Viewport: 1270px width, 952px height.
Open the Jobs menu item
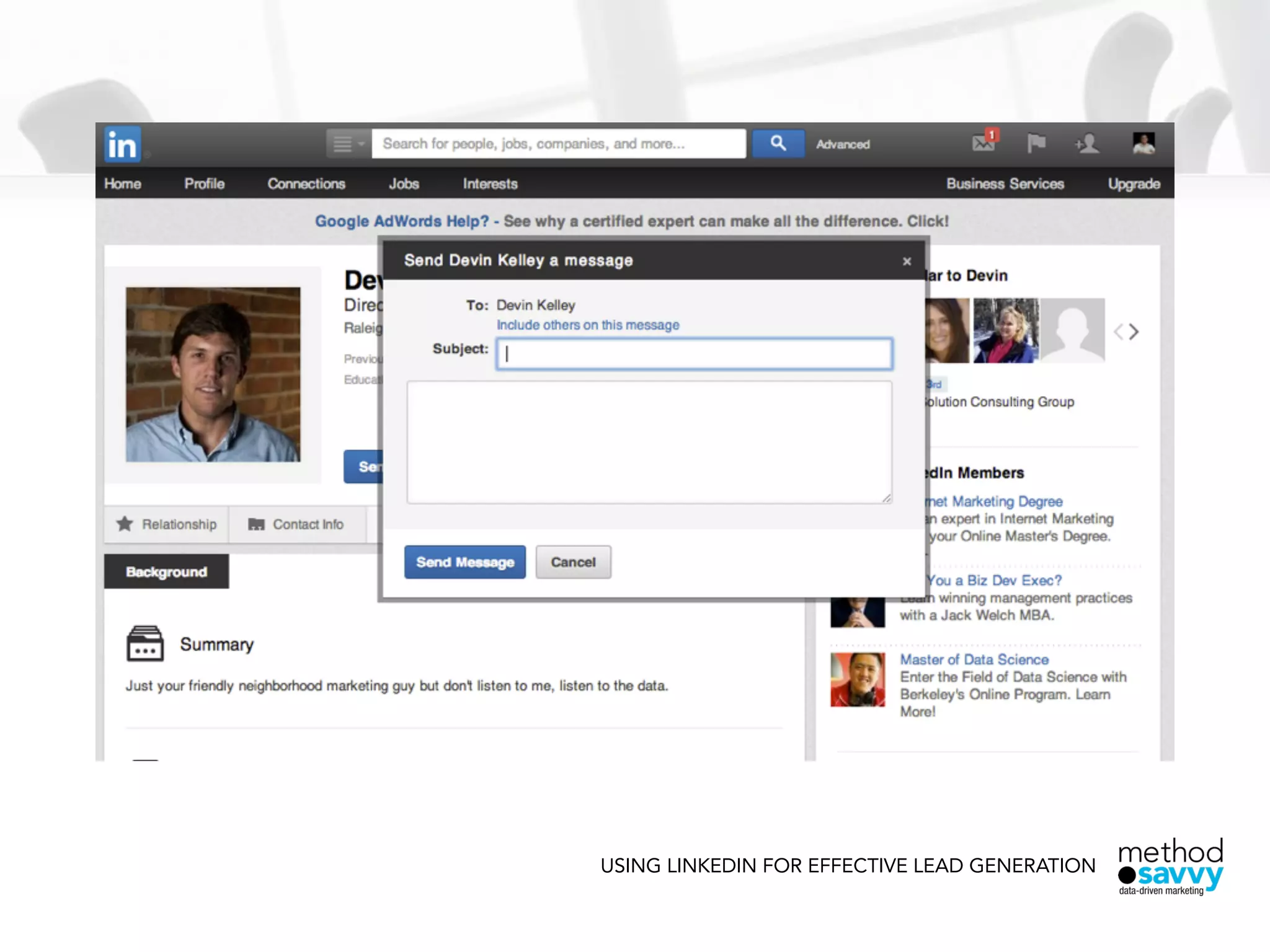tap(404, 184)
